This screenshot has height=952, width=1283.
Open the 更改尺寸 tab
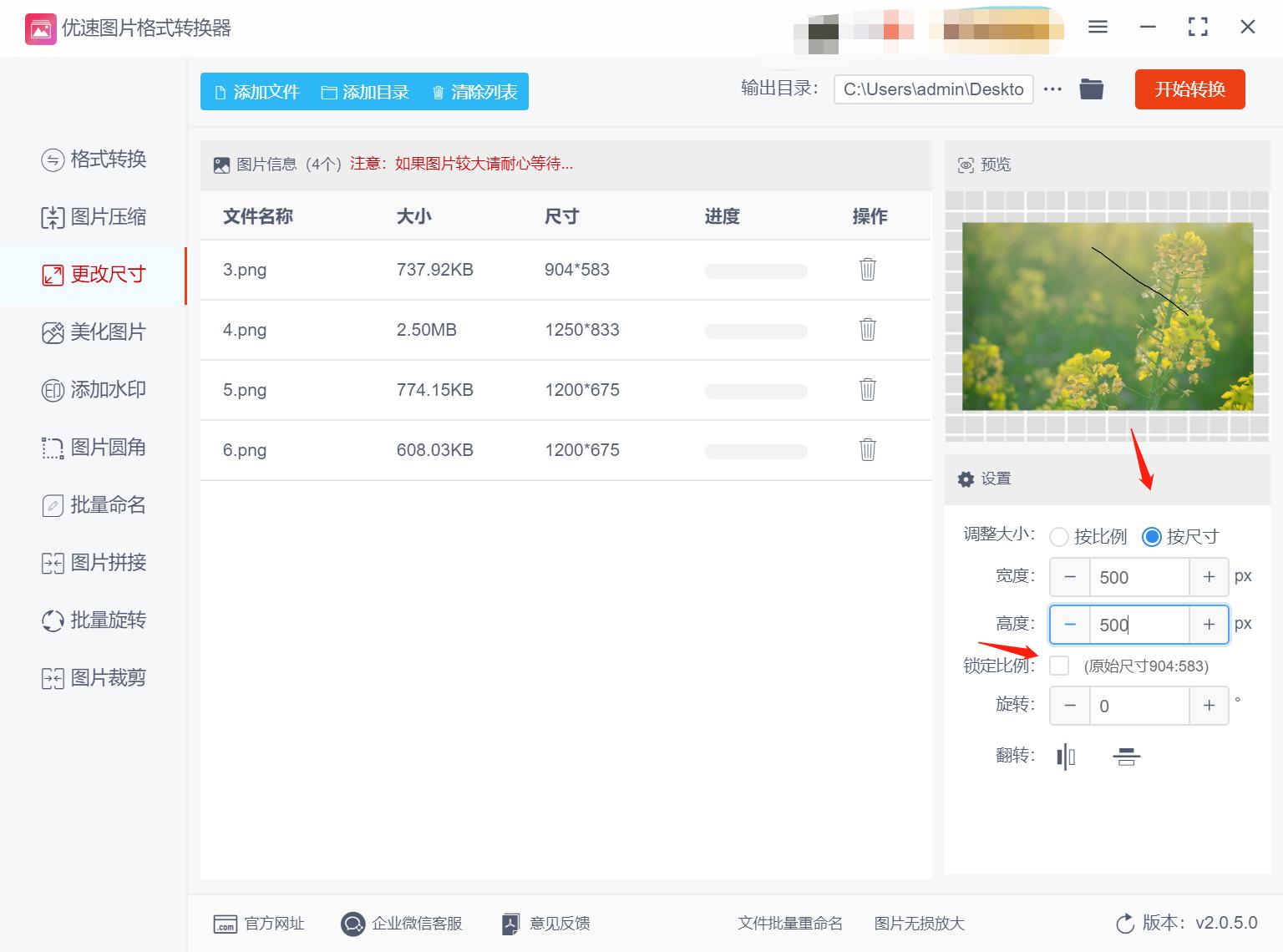tap(94, 274)
